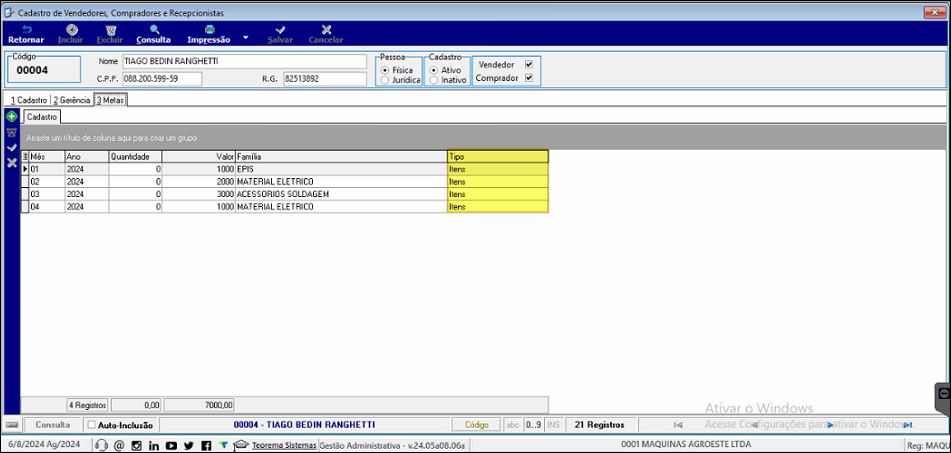Click the side panel handle at right edge
The height and width of the screenshot is (453, 951).
click(x=943, y=398)
